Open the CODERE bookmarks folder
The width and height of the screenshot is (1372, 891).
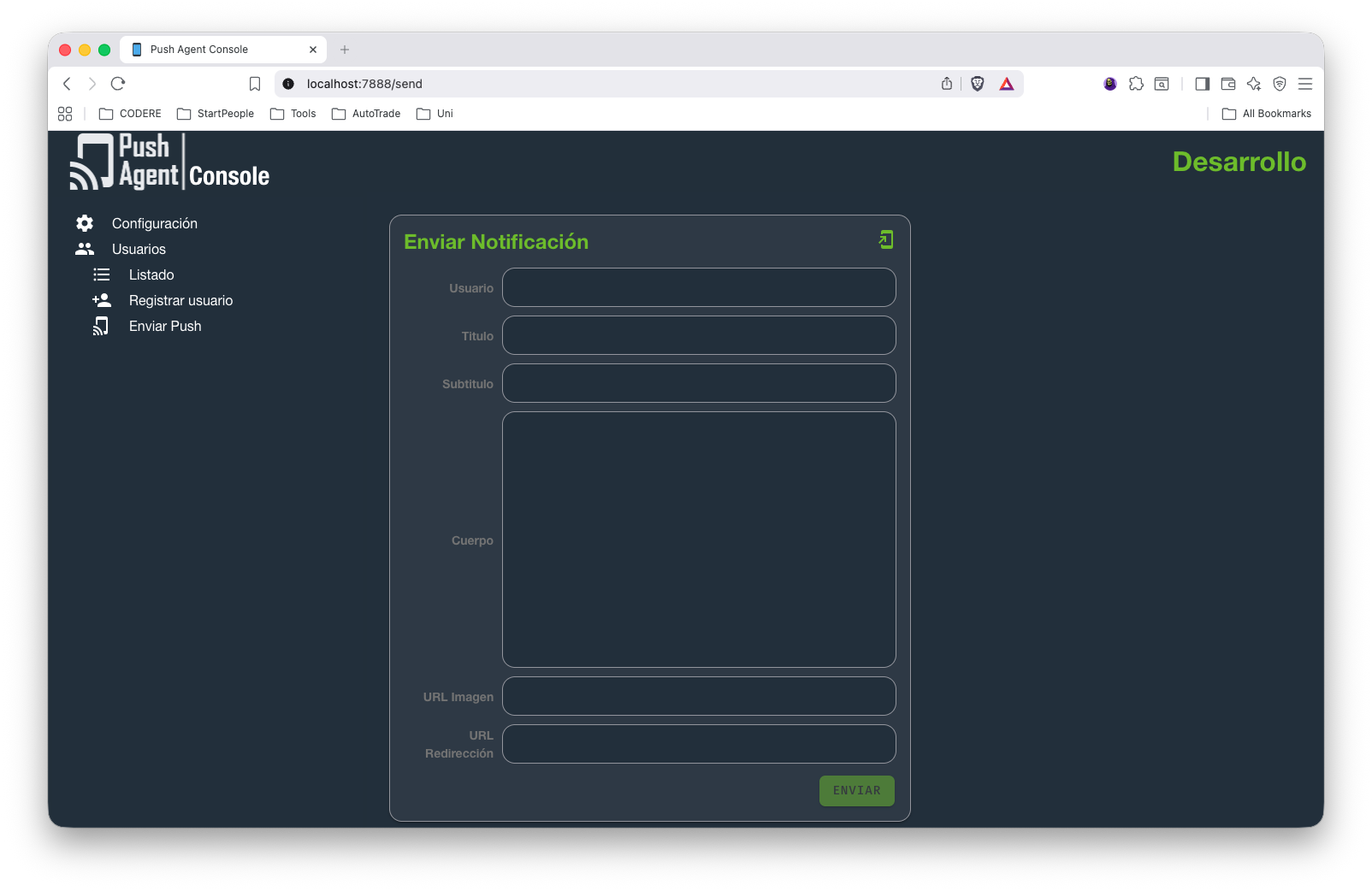[130, 114]
